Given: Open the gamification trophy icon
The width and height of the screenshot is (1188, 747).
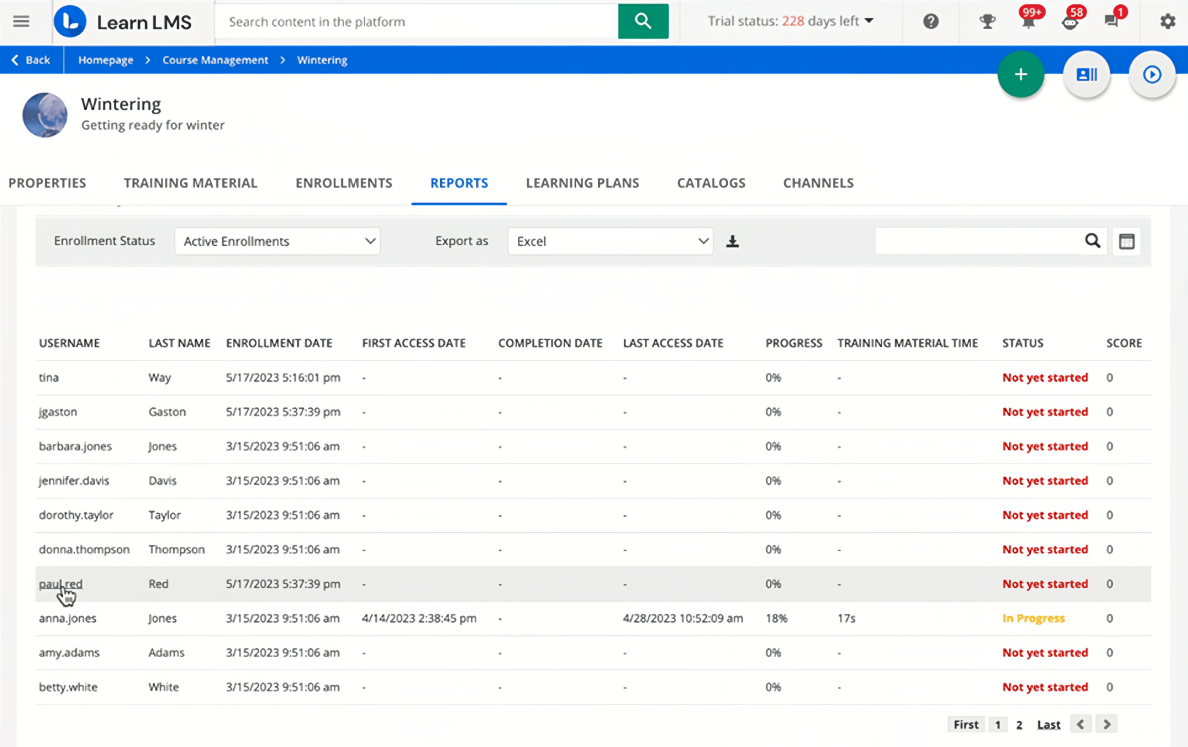Looking at the screenshot, I should pos(987,21).
